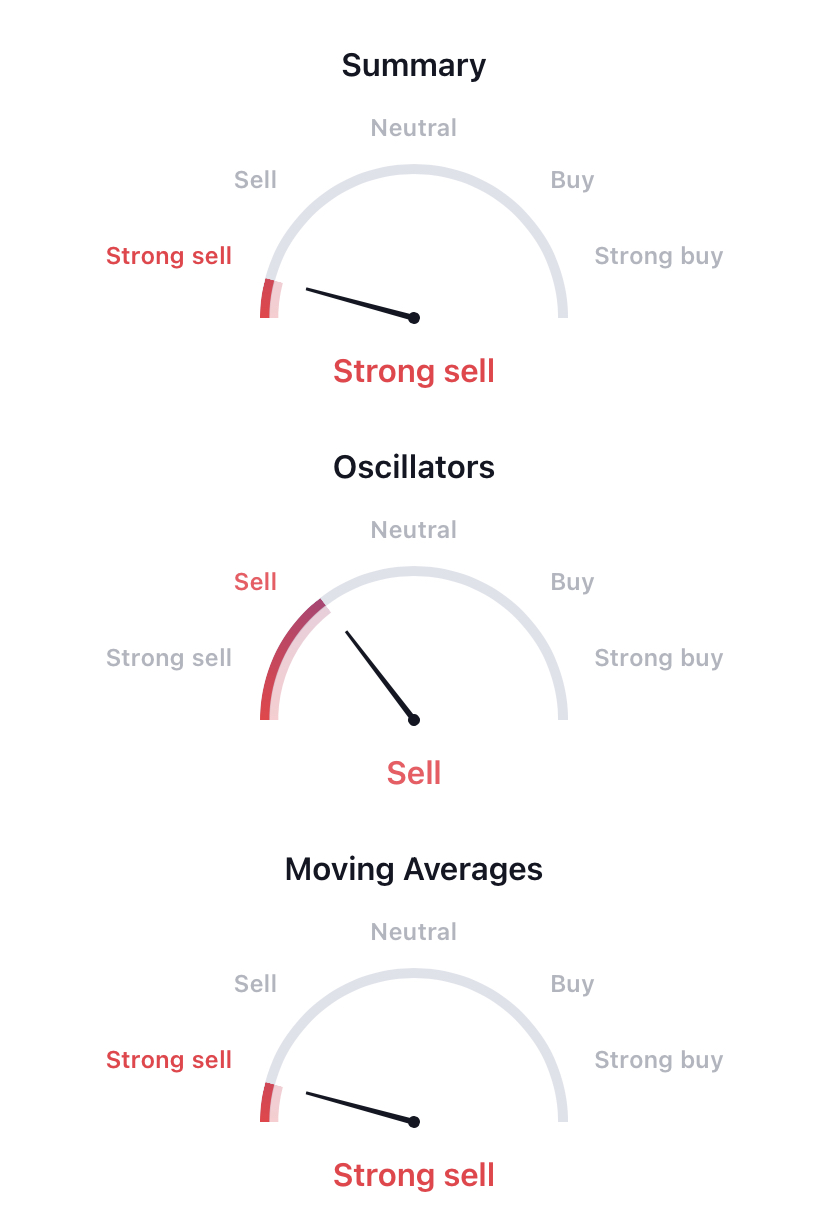Click the Oscillators heading

click(414, 468)
